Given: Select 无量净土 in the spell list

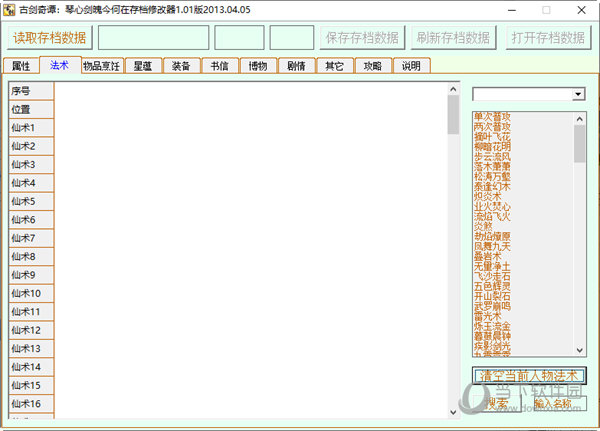Looking at the screenshot, I should click(x=492, y=266).
